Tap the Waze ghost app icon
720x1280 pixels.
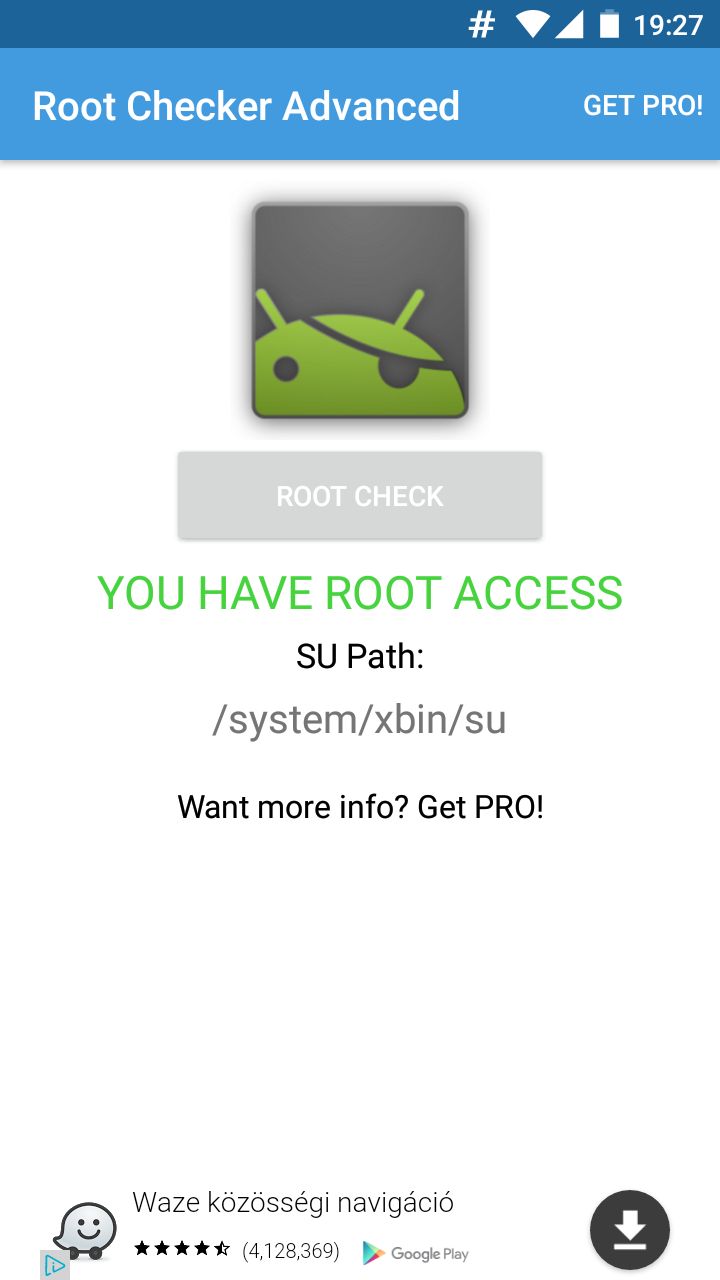tap(85, 1230)
